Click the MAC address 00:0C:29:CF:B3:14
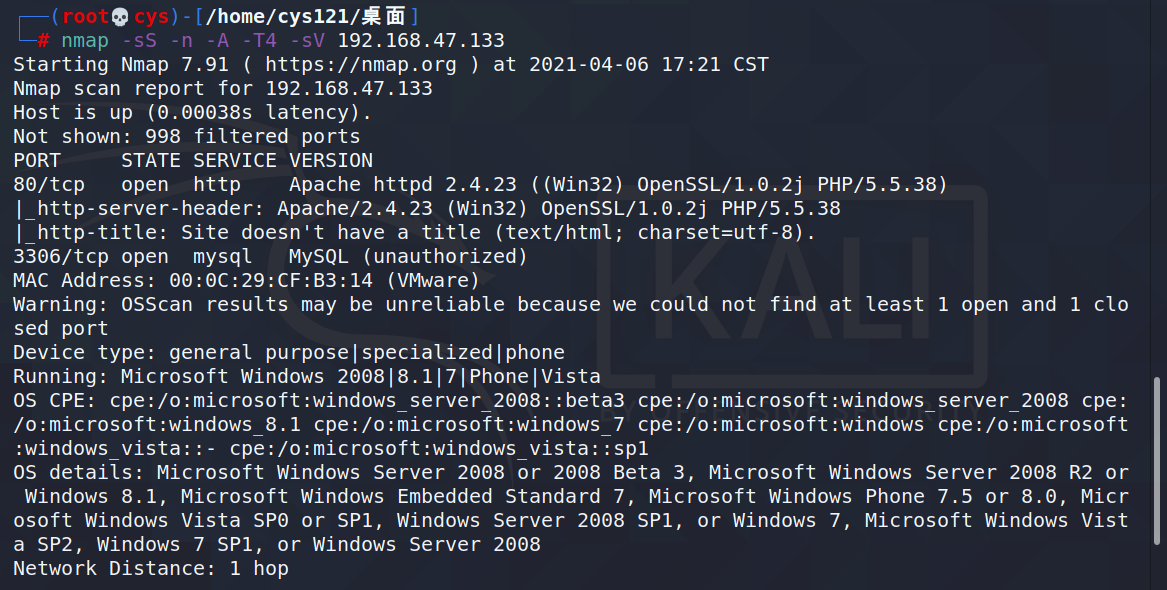 (x=271, y=280)
